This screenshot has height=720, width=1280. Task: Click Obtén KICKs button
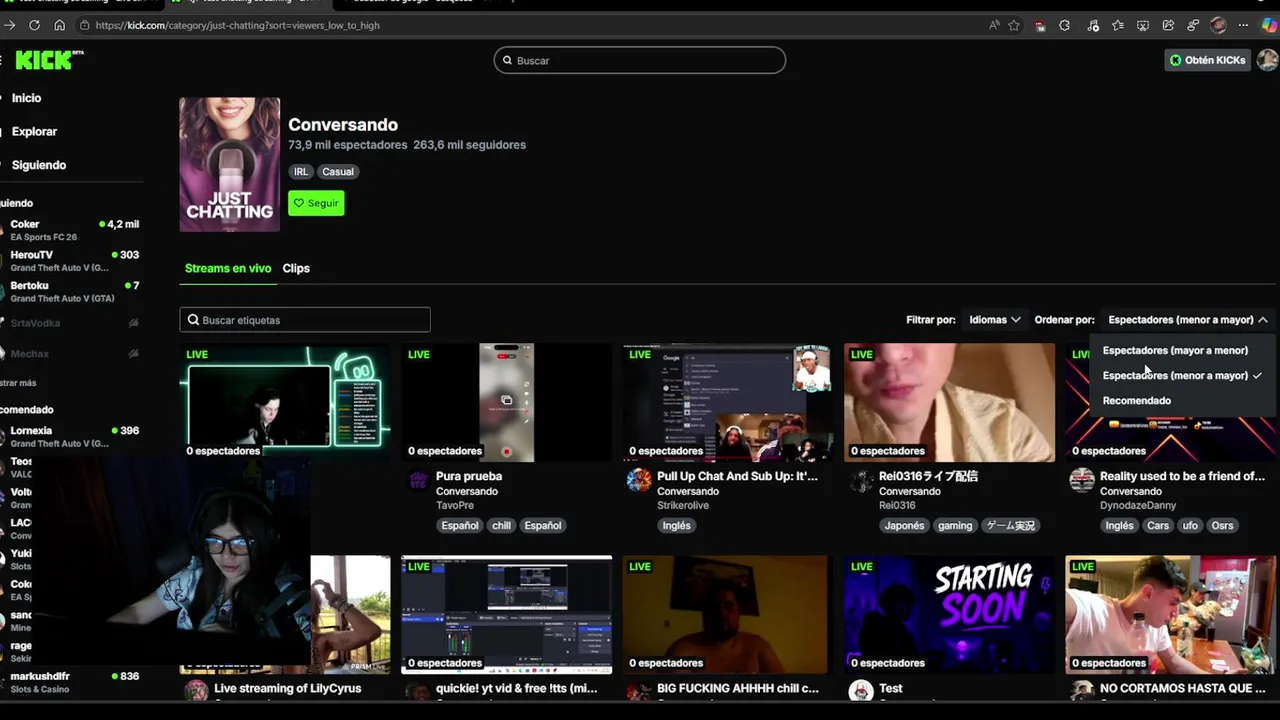[x=1208, y=60]
